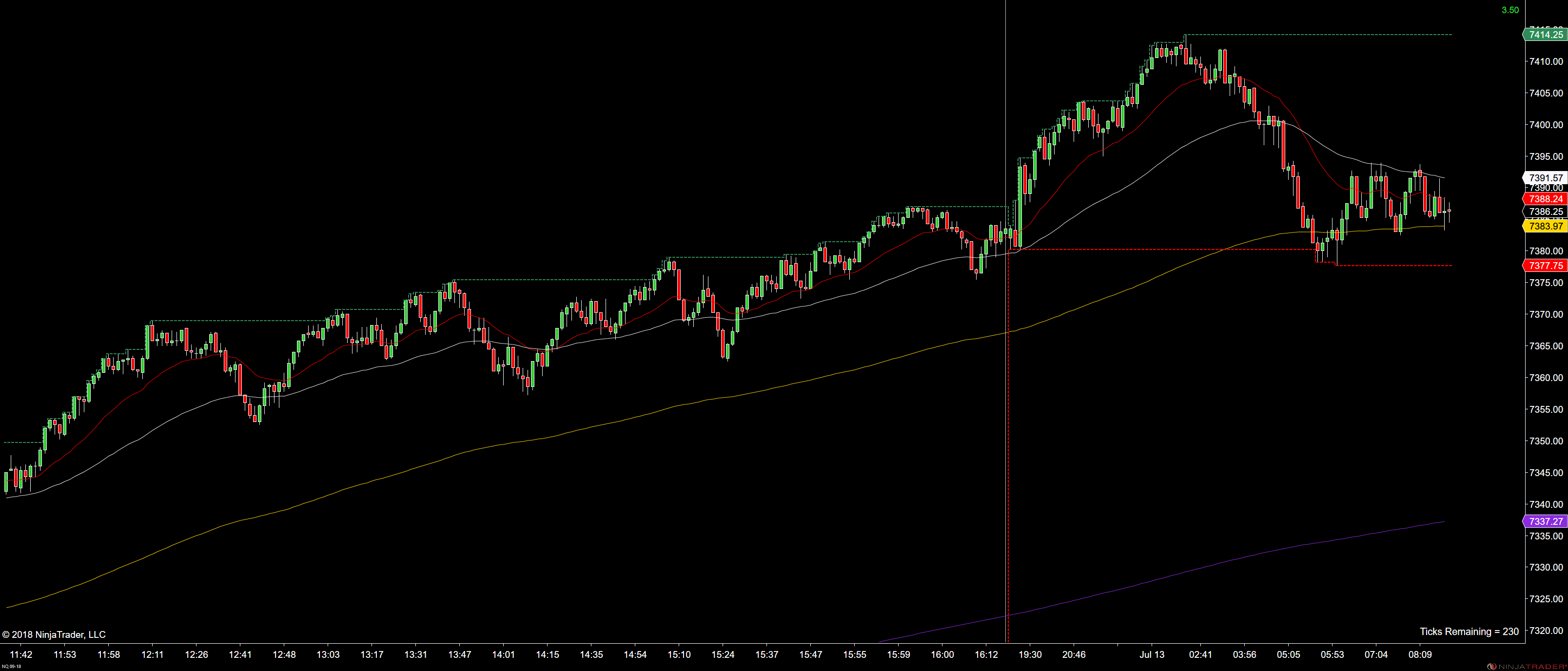
Task: Click the 7380.00 price axis label
Action: [1546, 250]
